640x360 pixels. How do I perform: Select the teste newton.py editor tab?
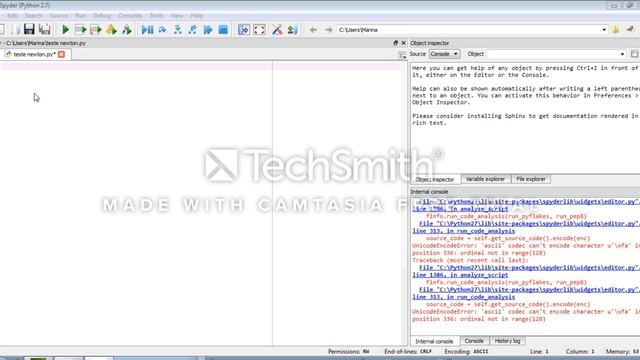[34, 54]
